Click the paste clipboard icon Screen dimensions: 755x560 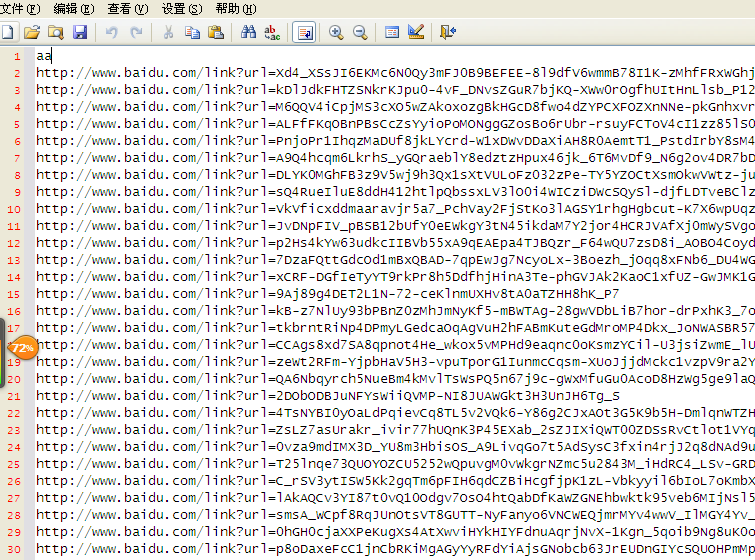[x=216, y=33]
